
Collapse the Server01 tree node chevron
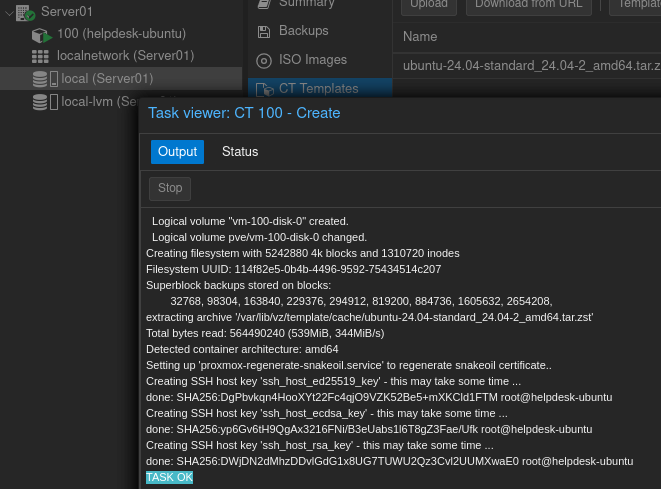(x=9, y=13)
